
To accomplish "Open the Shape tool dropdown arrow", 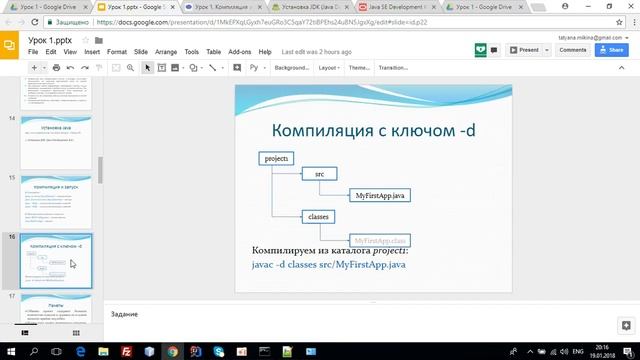I will 202,68.
